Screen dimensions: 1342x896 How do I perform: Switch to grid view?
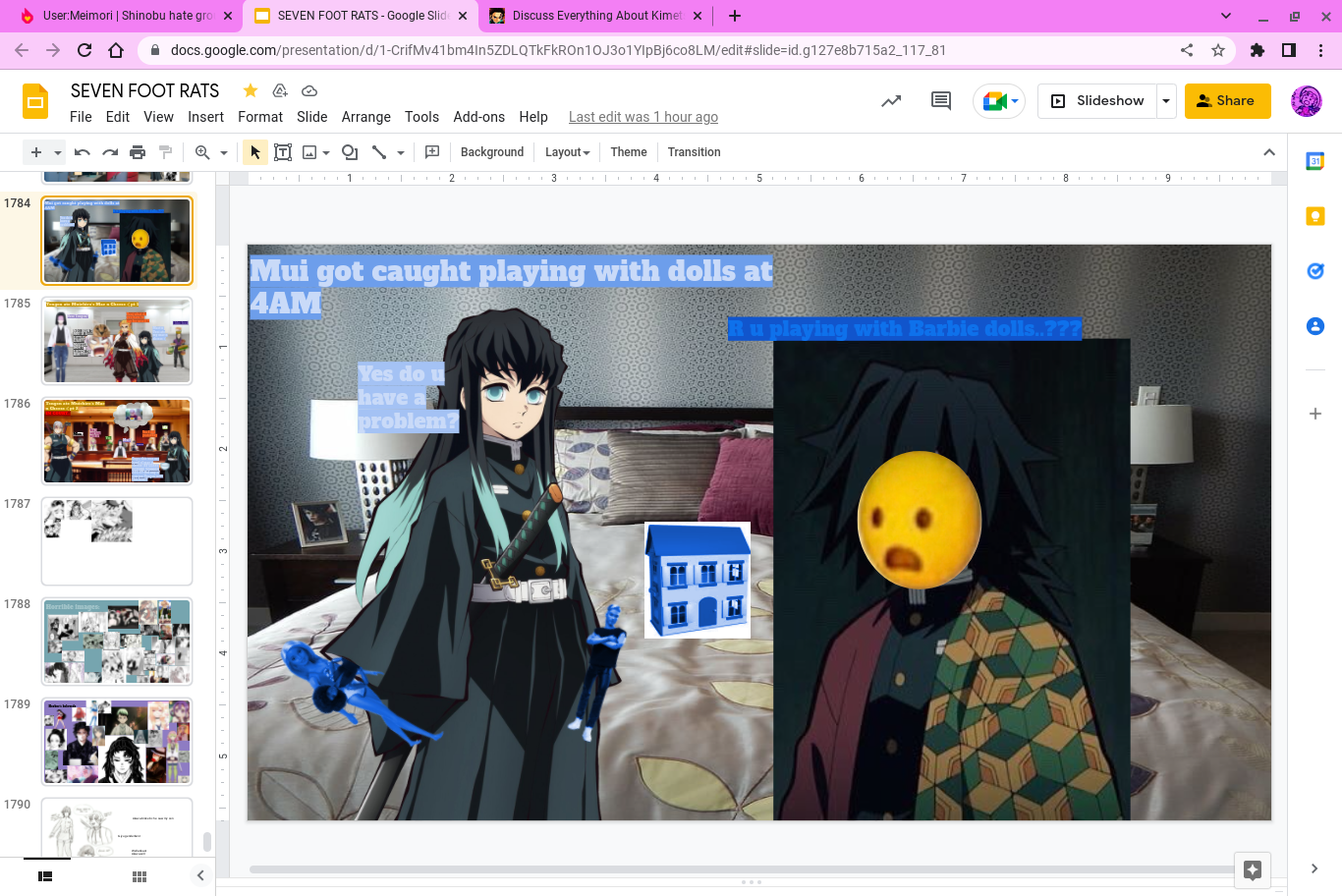tap(140, 876)
